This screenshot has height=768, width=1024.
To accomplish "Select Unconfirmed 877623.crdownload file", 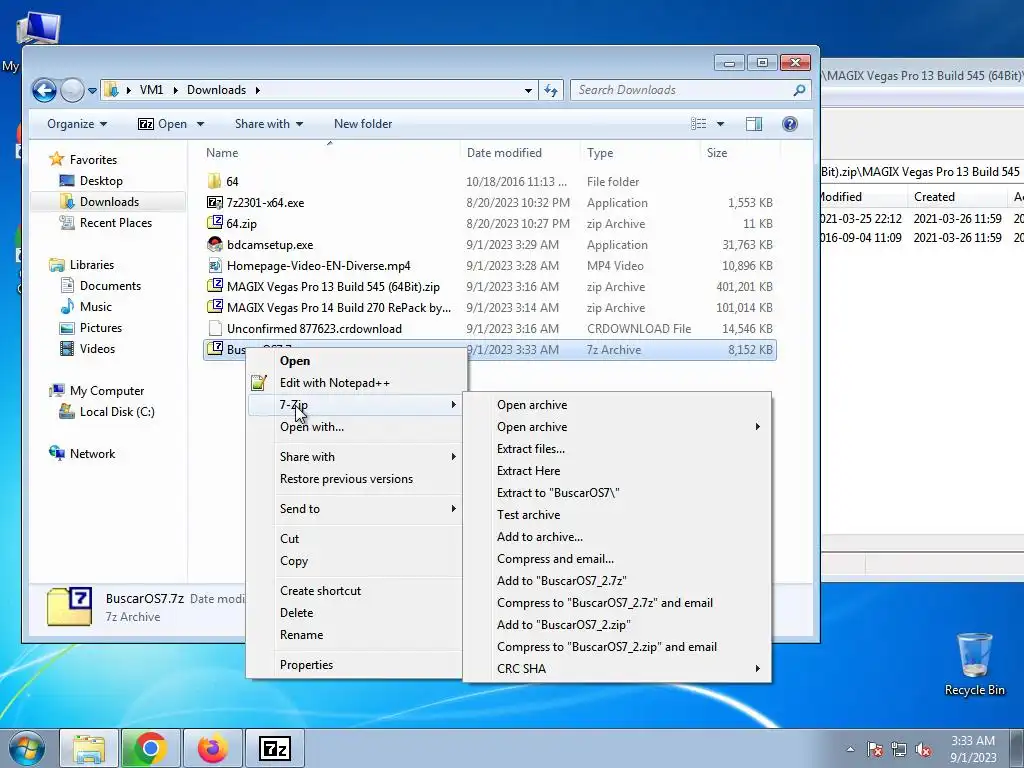I will click(x=313, y=328).
